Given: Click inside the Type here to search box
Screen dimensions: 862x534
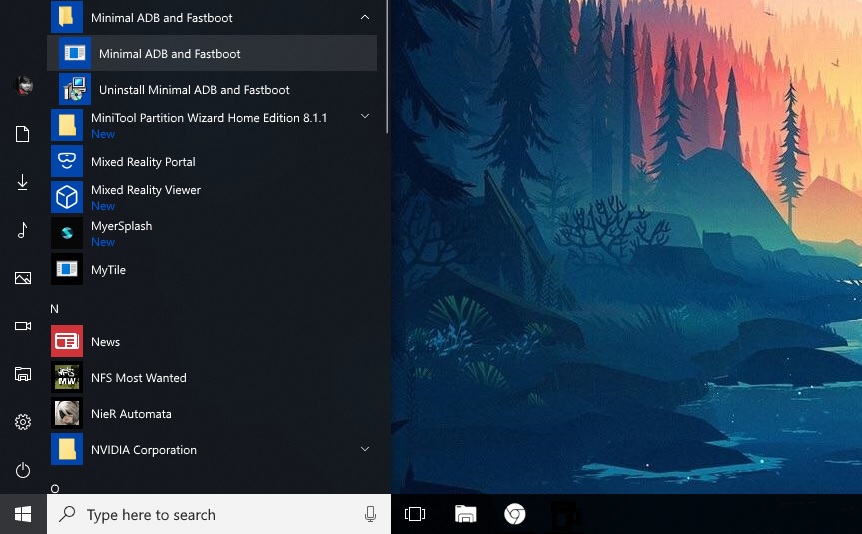Looking at the screenshot, I should 219,514.
